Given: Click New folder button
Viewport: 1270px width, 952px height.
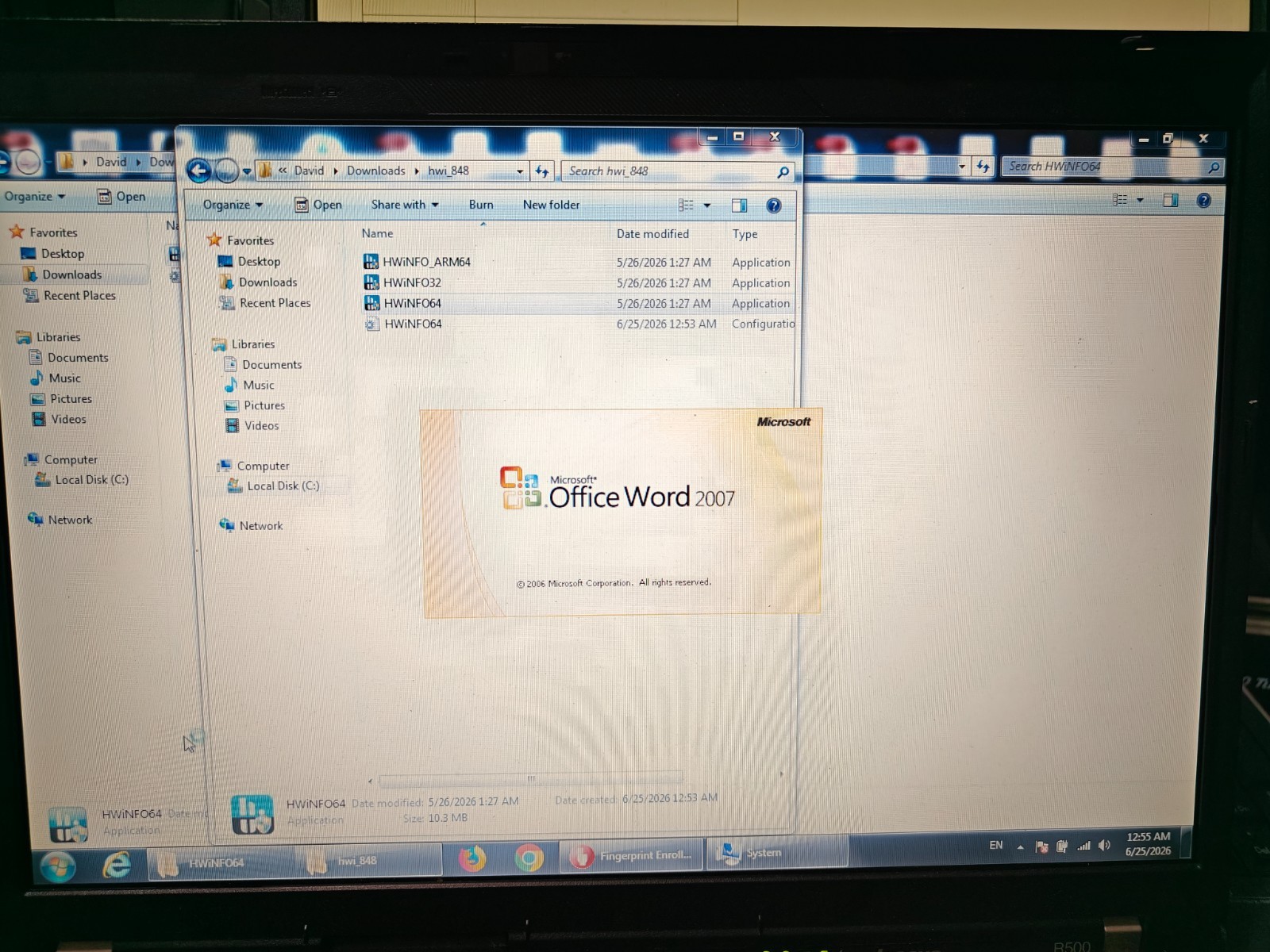Looking at the screenshot, I should point(551,205).
